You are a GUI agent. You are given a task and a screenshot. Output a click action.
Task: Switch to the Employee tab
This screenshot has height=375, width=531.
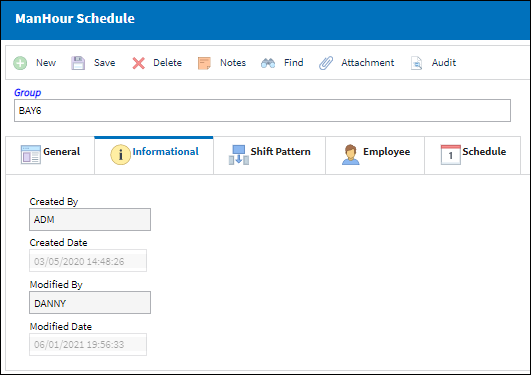[375, 155]
